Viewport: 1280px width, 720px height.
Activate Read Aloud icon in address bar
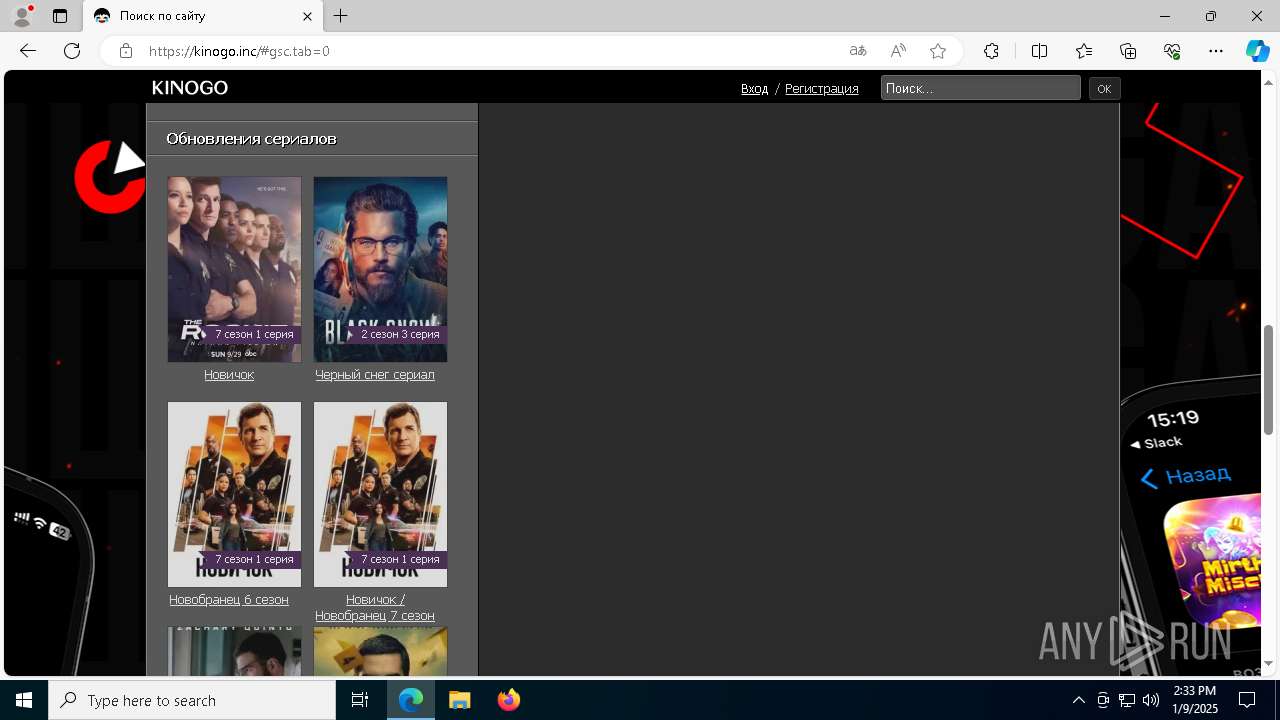[898, 51]
